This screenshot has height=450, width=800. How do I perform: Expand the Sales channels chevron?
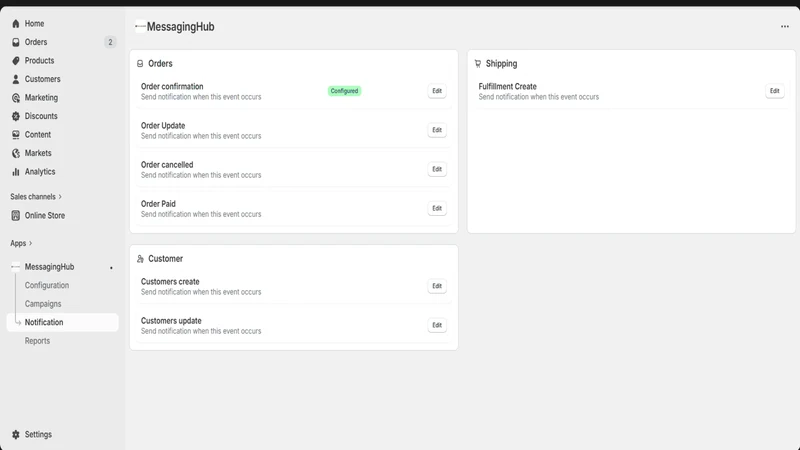60,197
